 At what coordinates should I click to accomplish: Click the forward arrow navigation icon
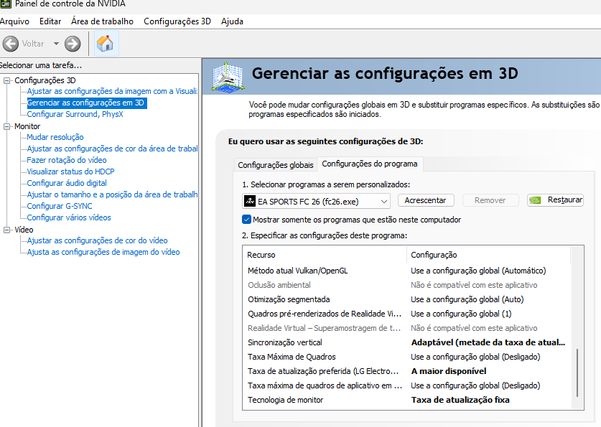coord(72,44)
